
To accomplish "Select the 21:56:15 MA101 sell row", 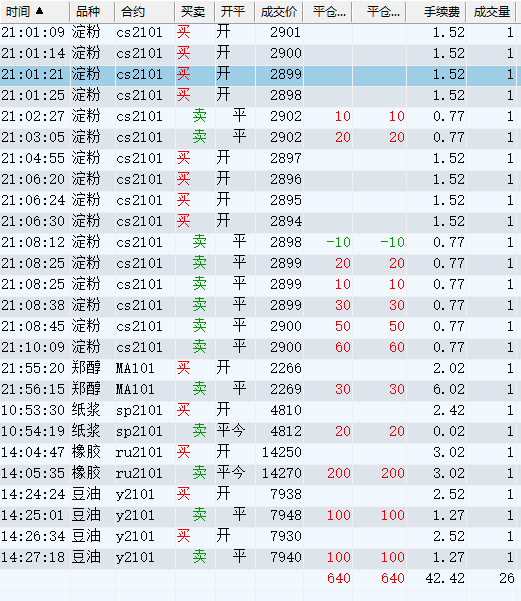I will [x=259, y=389].
